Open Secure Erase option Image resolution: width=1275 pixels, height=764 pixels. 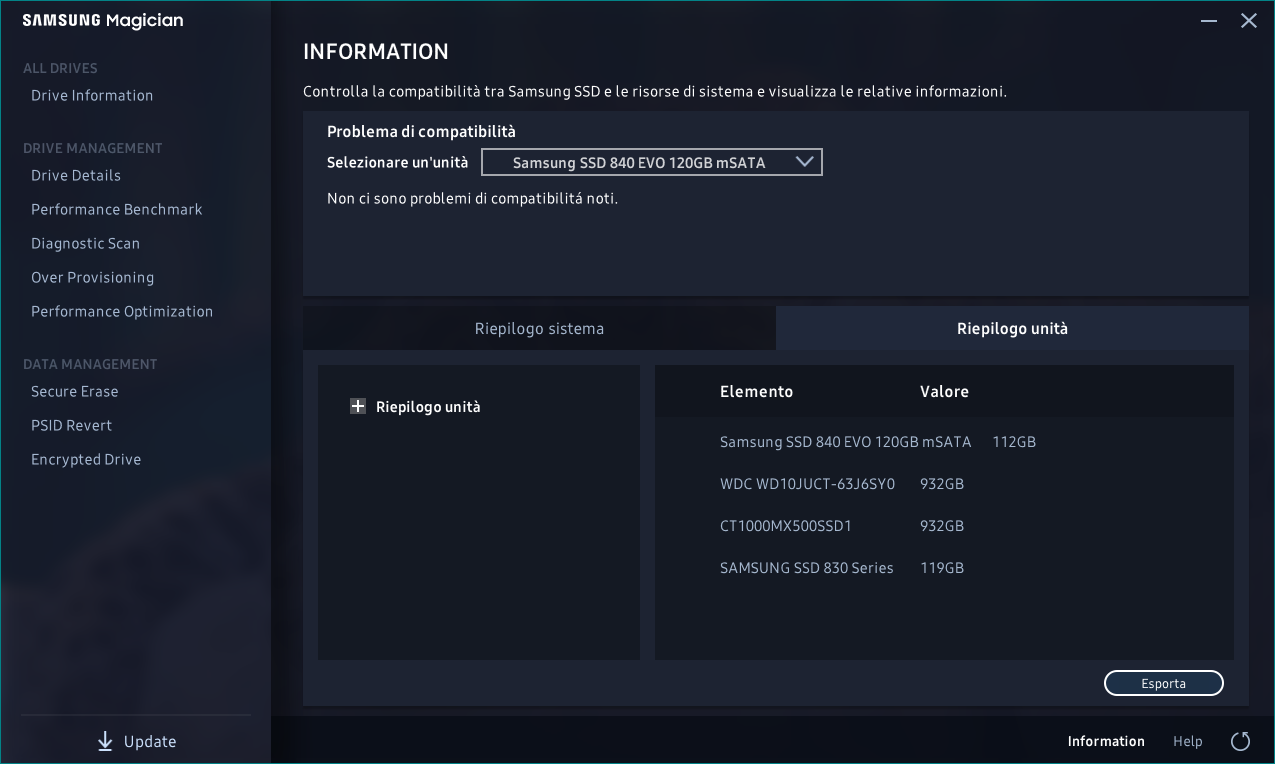[75, 391]
